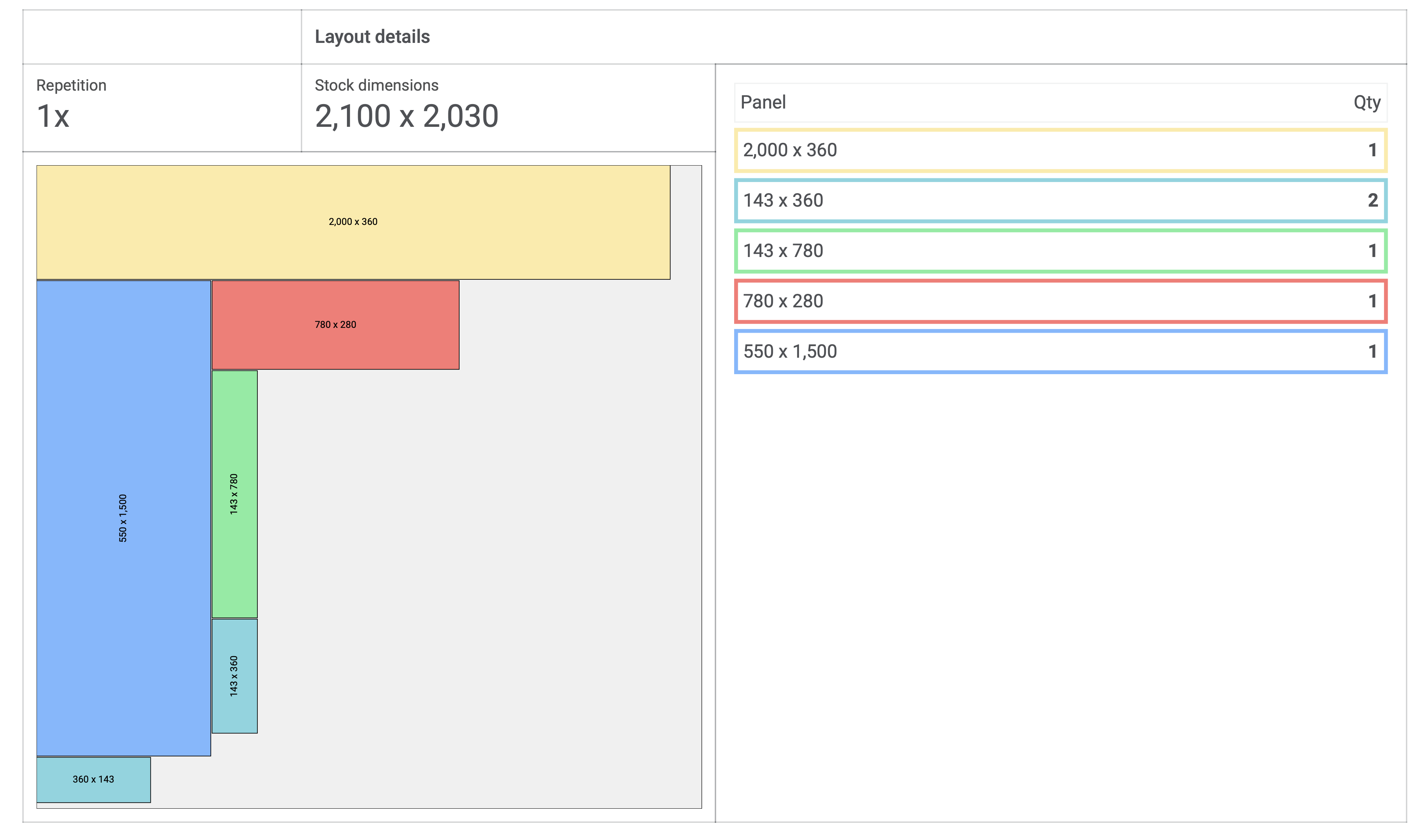
Task: Click the Repetition 1x value
Action: pyautogui.click(x=53, y=116)
